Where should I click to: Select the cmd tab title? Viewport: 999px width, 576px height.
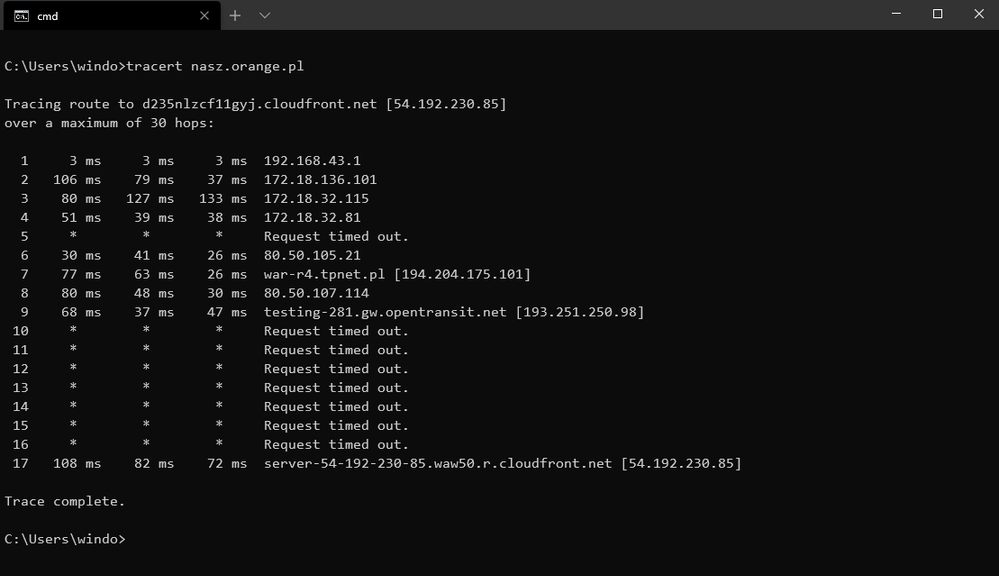[x=48, y=15]
